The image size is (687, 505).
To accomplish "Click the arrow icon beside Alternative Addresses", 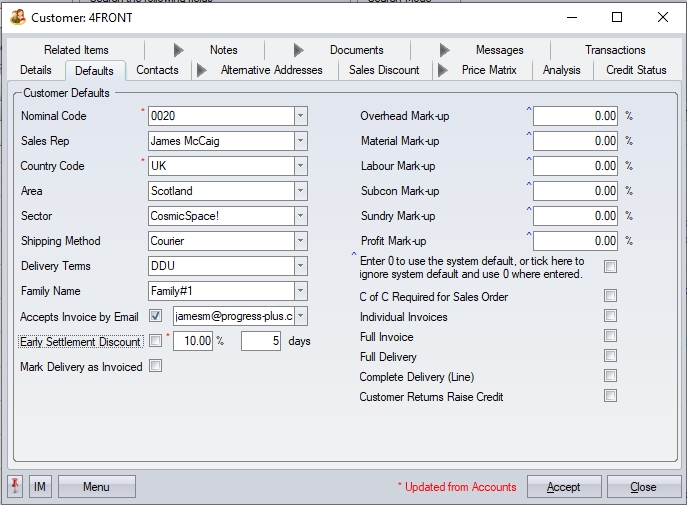I will click(x=201, y=70).
